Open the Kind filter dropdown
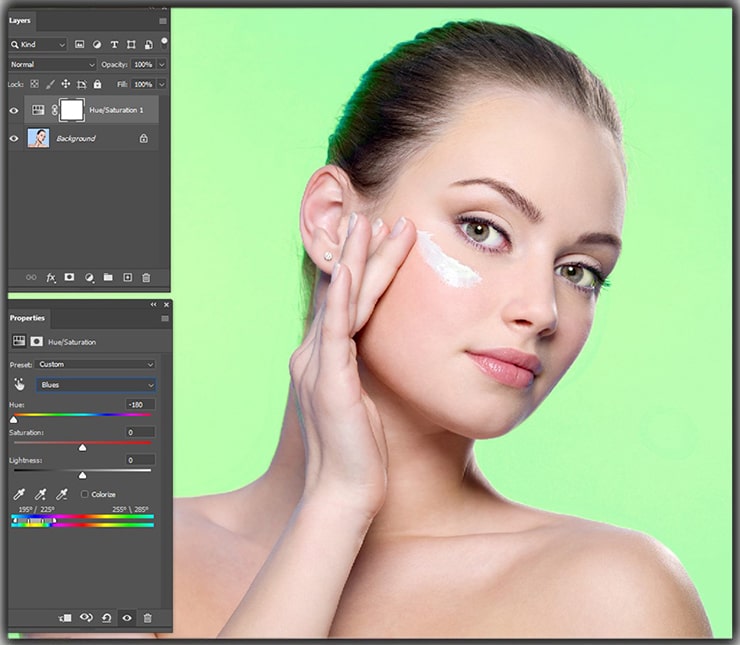 click(38, 44)
